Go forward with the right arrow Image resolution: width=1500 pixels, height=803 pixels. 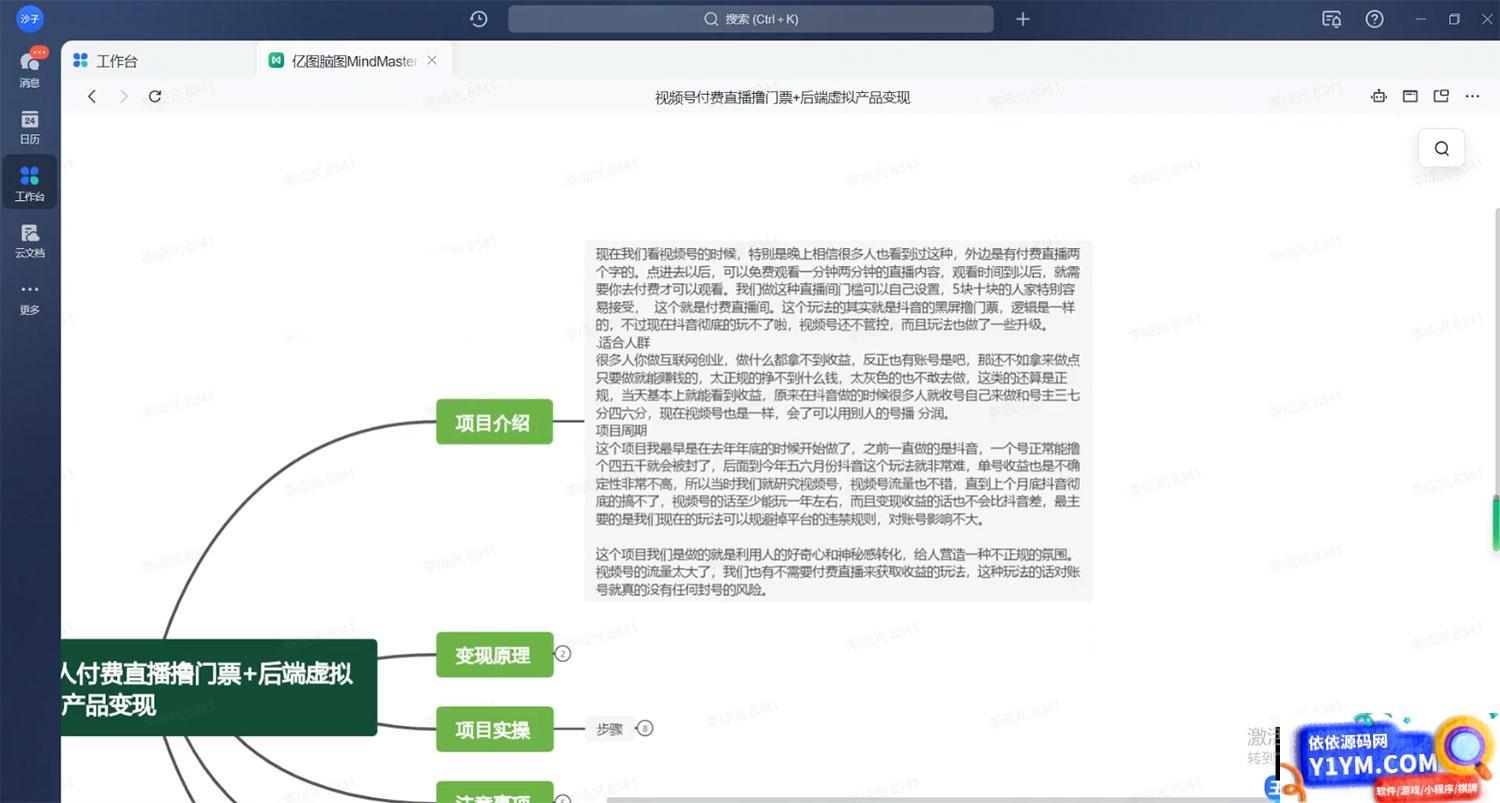(124, 96)
